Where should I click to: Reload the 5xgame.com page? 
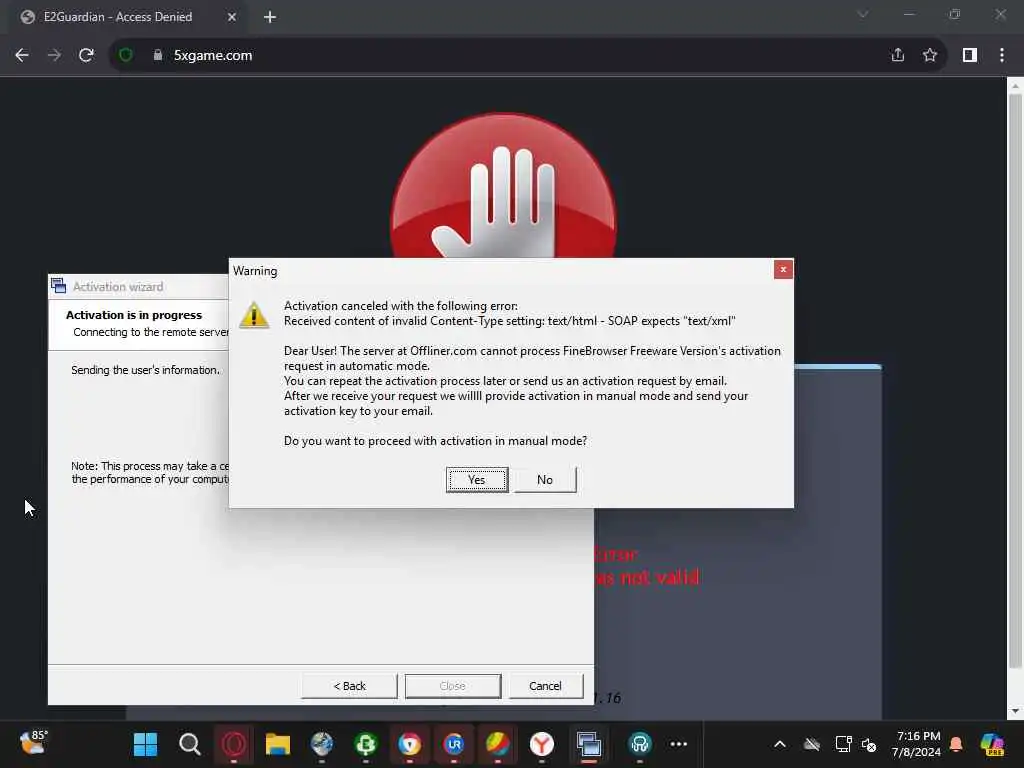(86, 56)
